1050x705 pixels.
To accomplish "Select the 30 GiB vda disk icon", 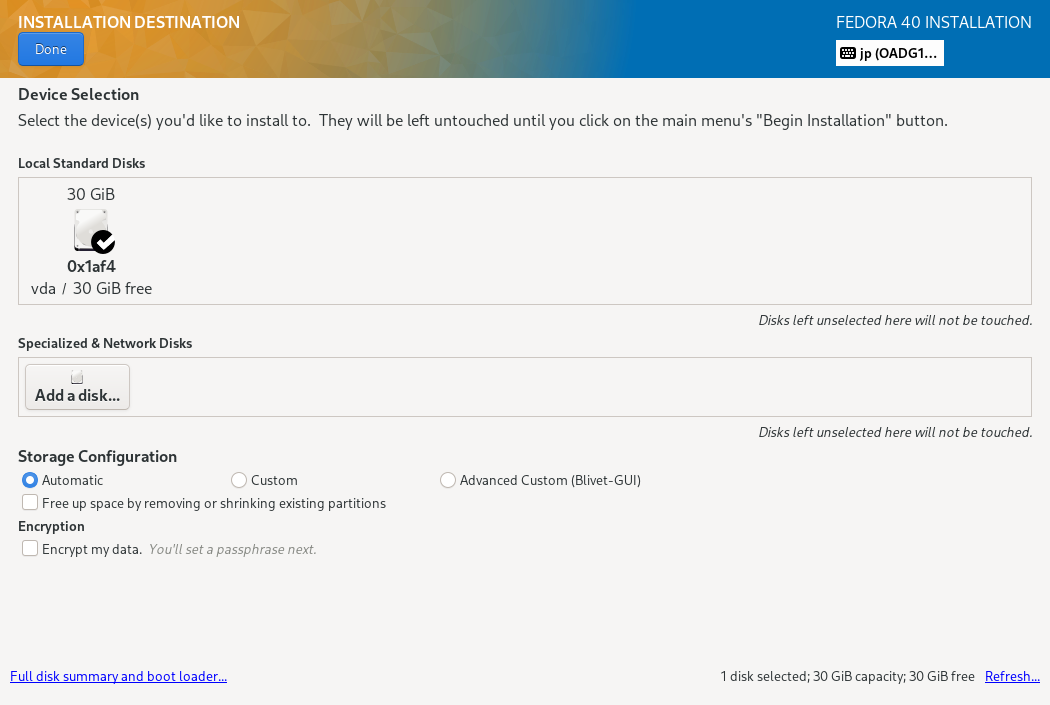I will tap(94, 232).
